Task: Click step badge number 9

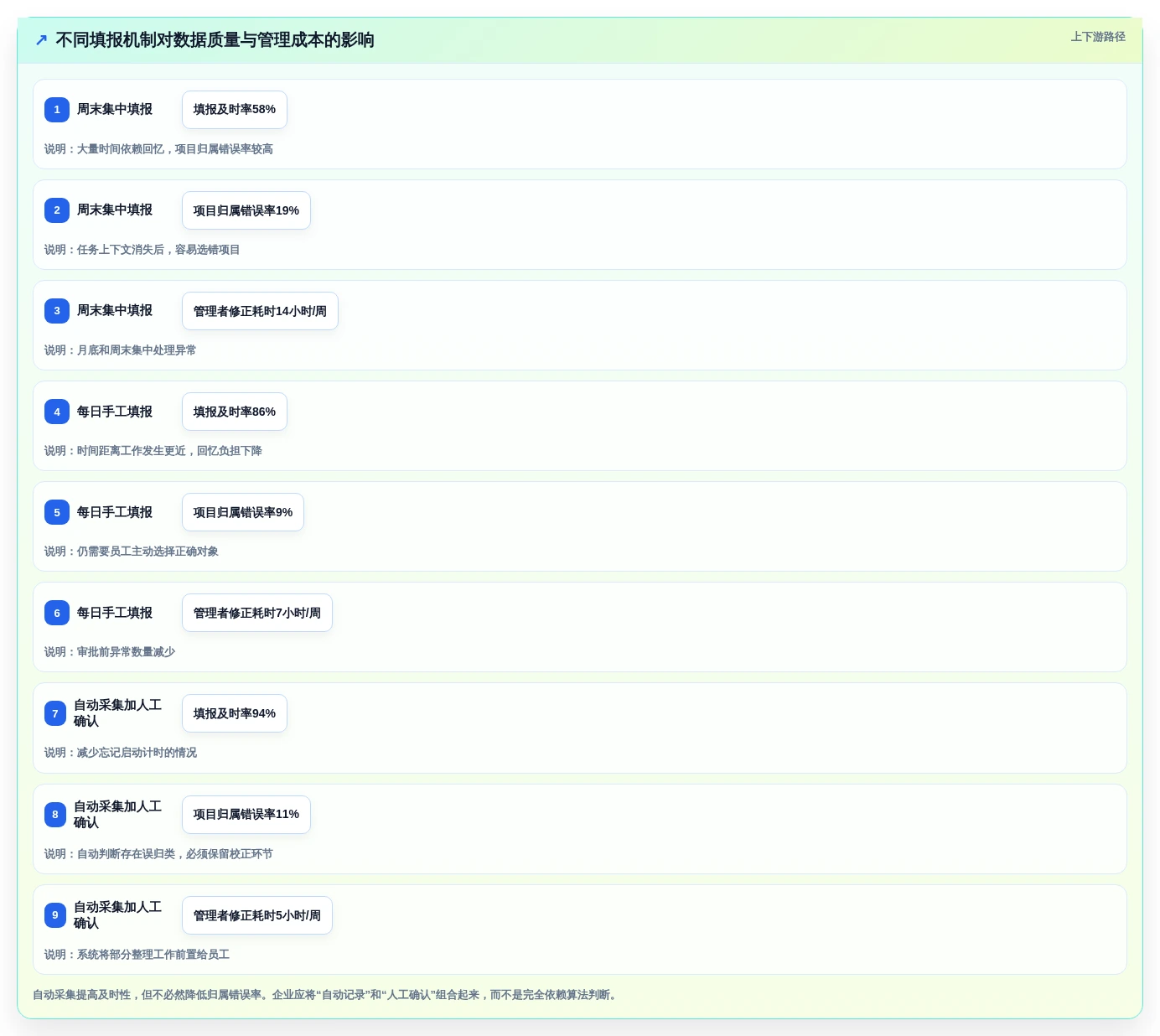Action: [55, 914]
